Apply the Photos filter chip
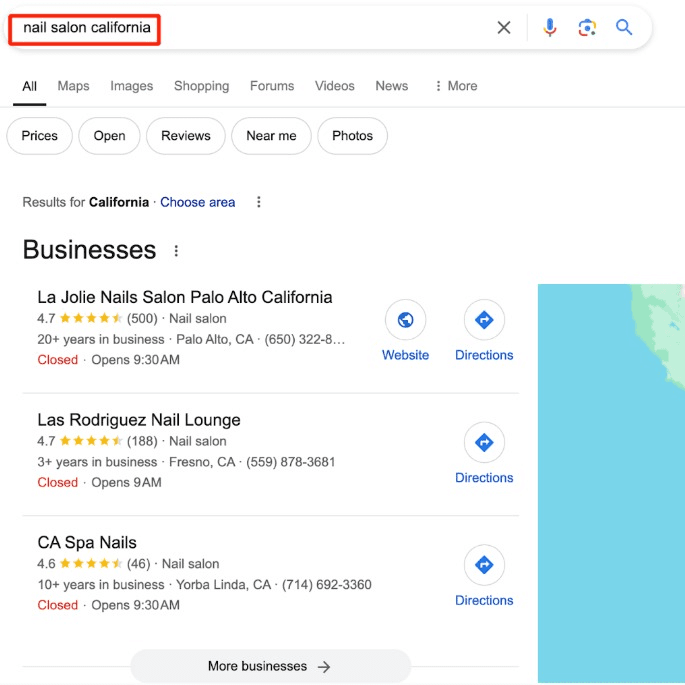The width and height of the screenshot is (685, 685). tap(352, 136)
